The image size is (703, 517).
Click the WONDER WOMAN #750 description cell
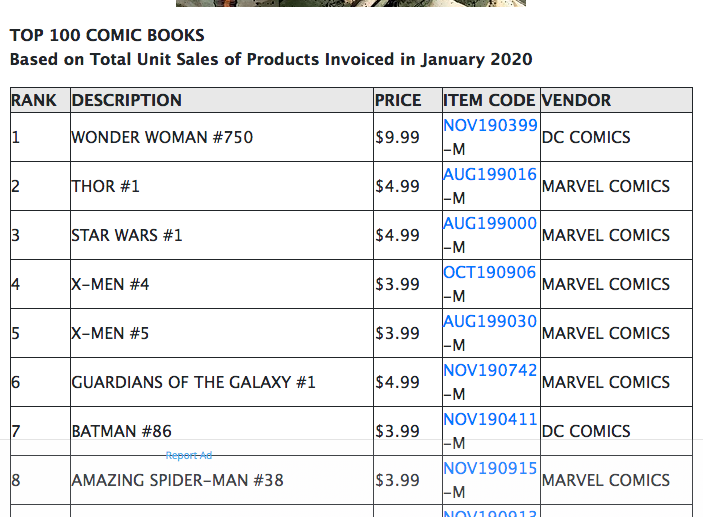(x=162, y=137)
